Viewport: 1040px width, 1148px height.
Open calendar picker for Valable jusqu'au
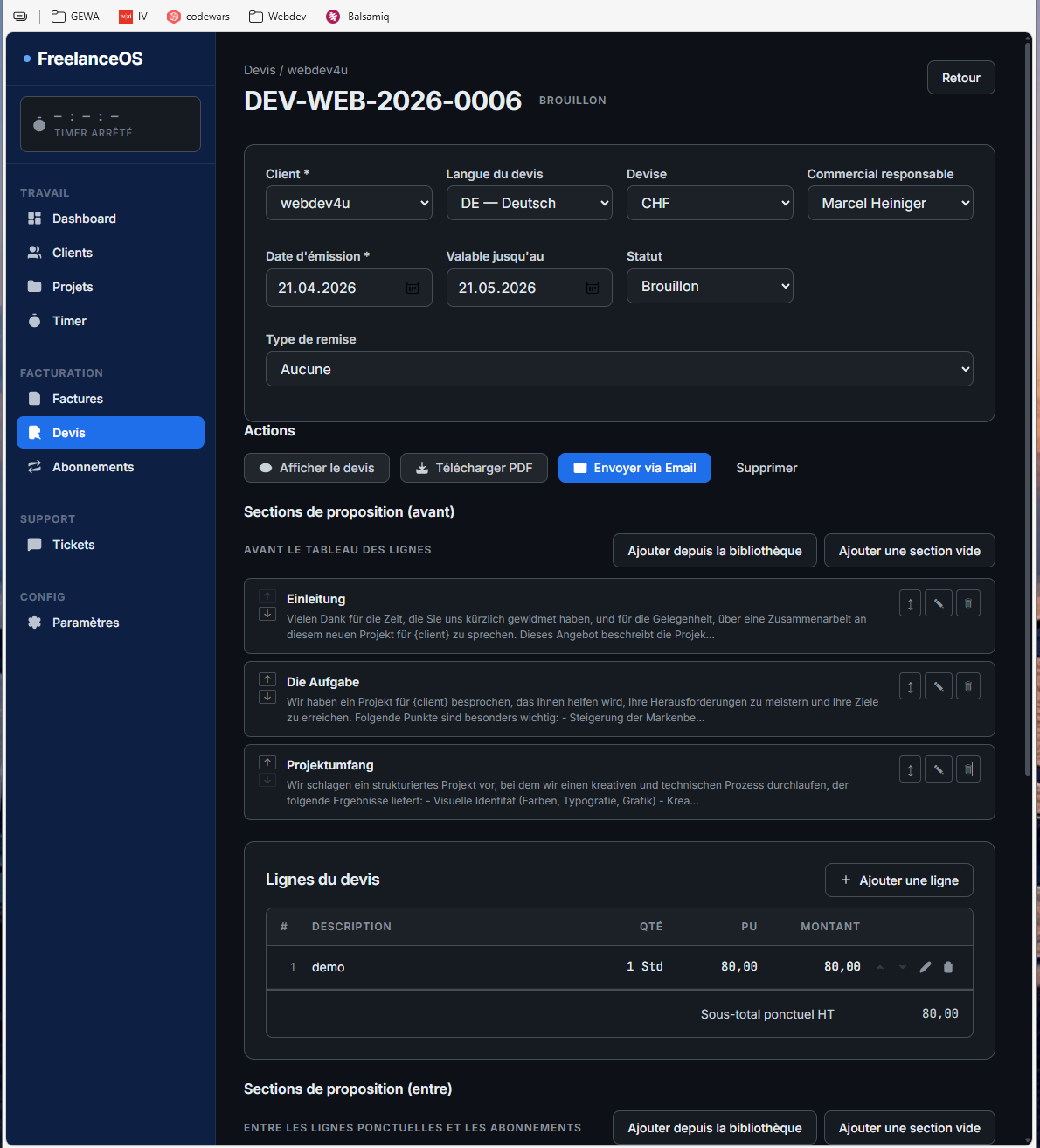coord(593,288)
